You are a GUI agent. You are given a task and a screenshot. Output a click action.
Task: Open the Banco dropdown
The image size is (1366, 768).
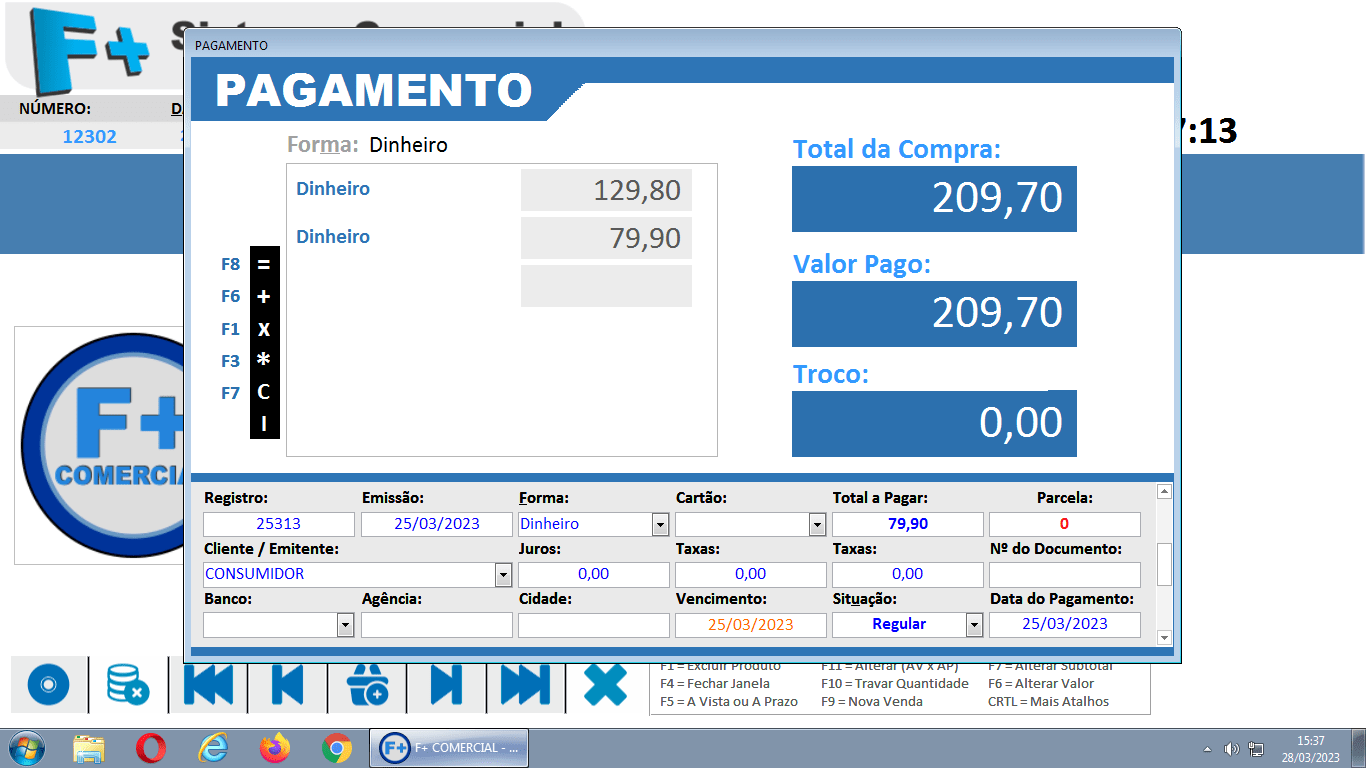tap(345, 625)
